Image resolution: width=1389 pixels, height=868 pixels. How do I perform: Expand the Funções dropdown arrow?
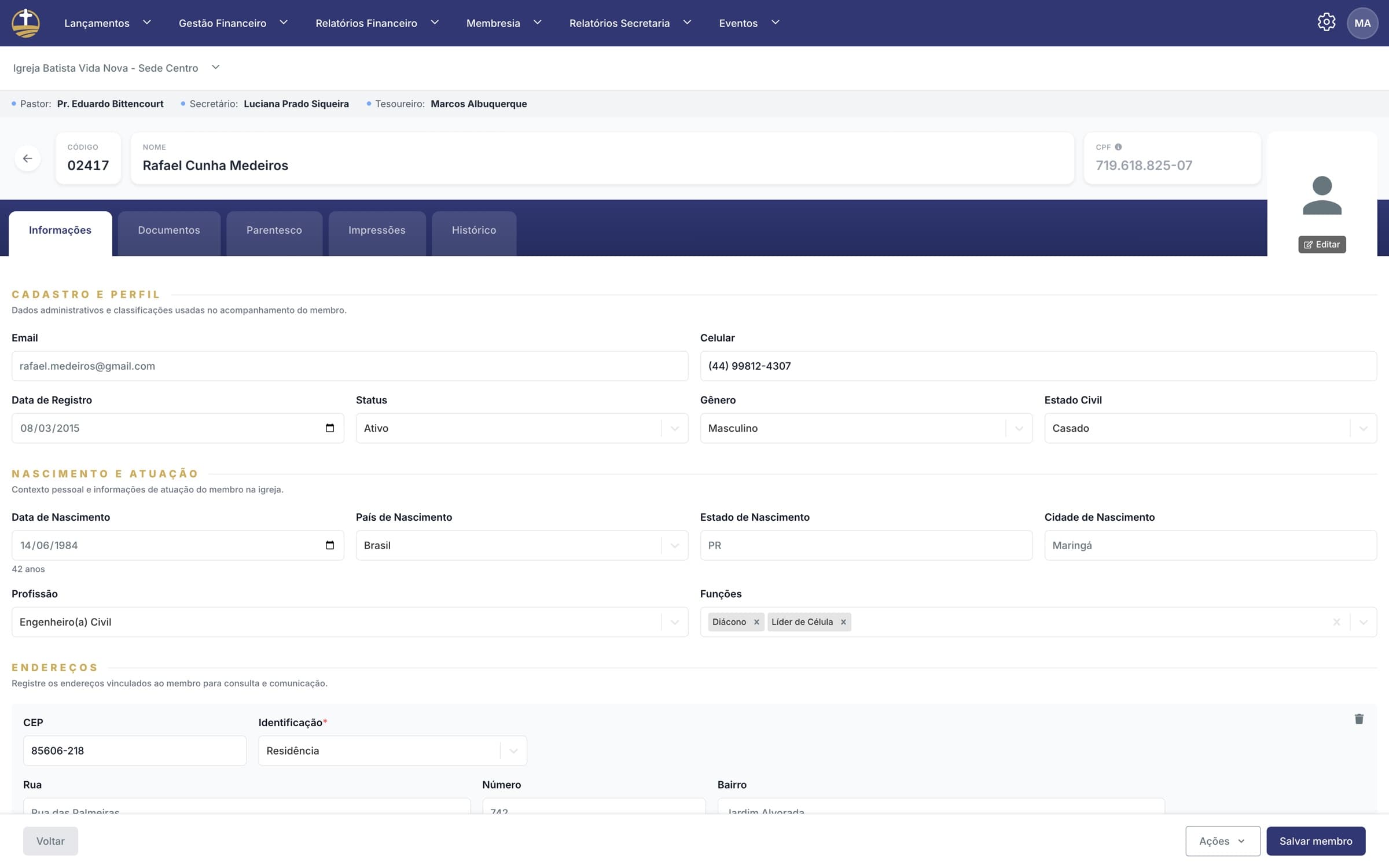click(x=1363, y=622)
